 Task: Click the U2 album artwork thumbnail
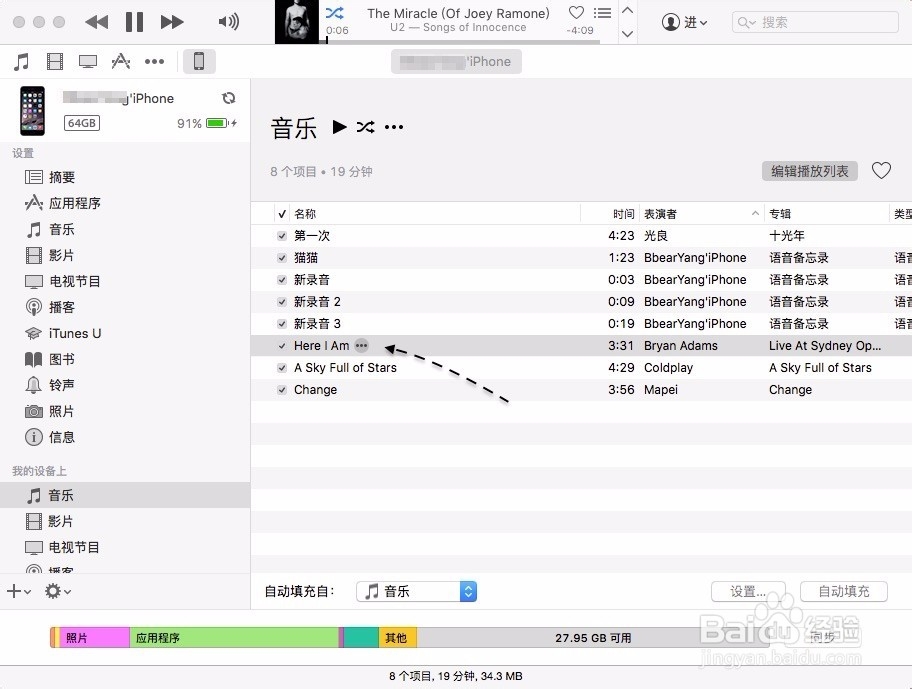tap(297, 22)
